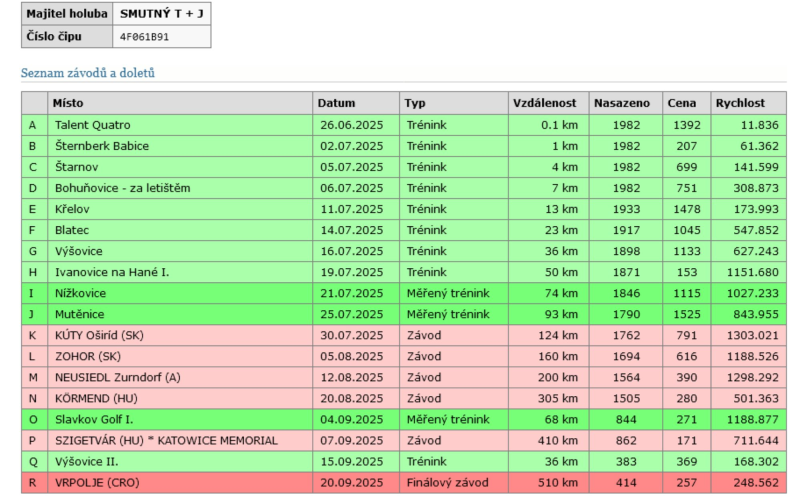This screenshot has width=800, height=504.
Task: Click the Cena column header
Action: (x=681, y=103)
